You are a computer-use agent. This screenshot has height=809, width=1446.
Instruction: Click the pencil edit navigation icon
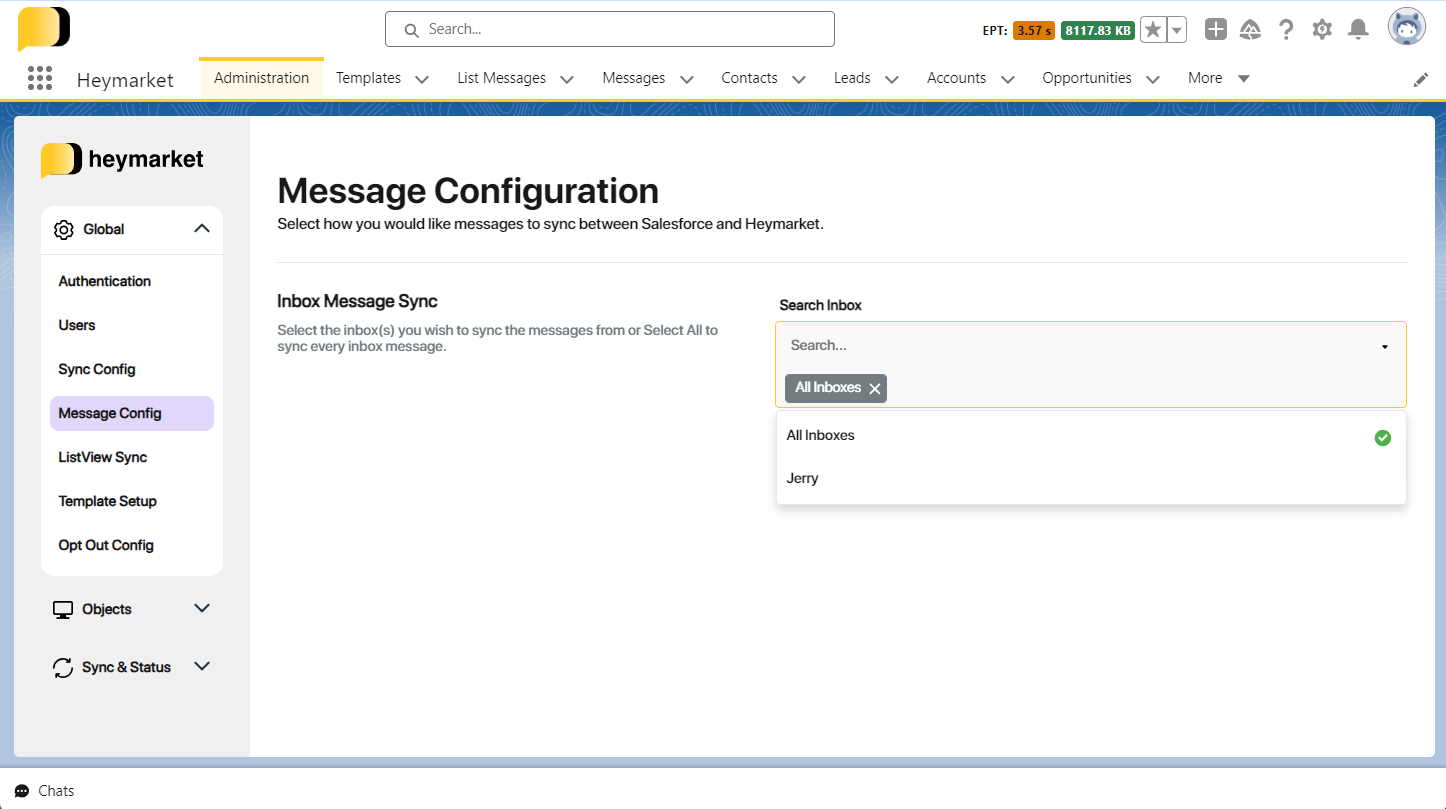(x=1421, y=80)
